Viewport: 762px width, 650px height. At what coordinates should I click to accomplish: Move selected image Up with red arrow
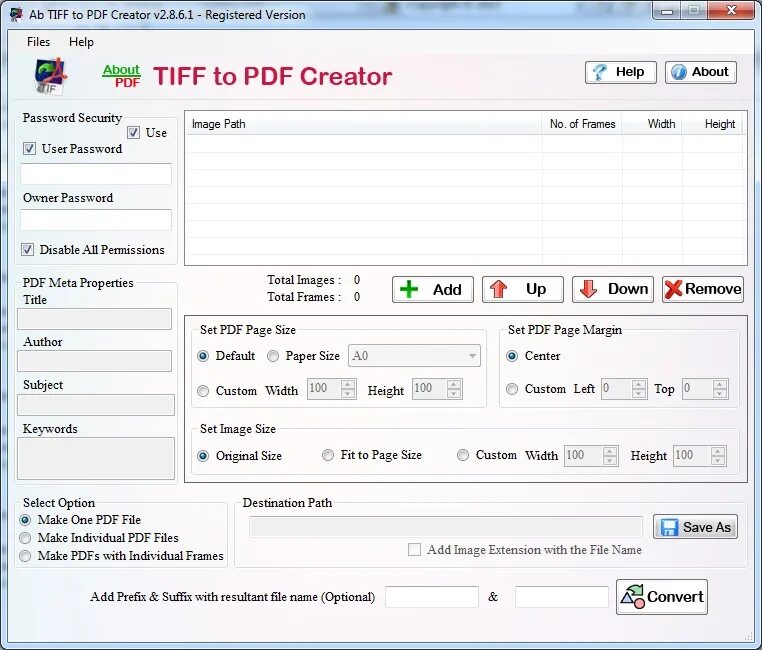pyautogui.click(x=522, y=290)
